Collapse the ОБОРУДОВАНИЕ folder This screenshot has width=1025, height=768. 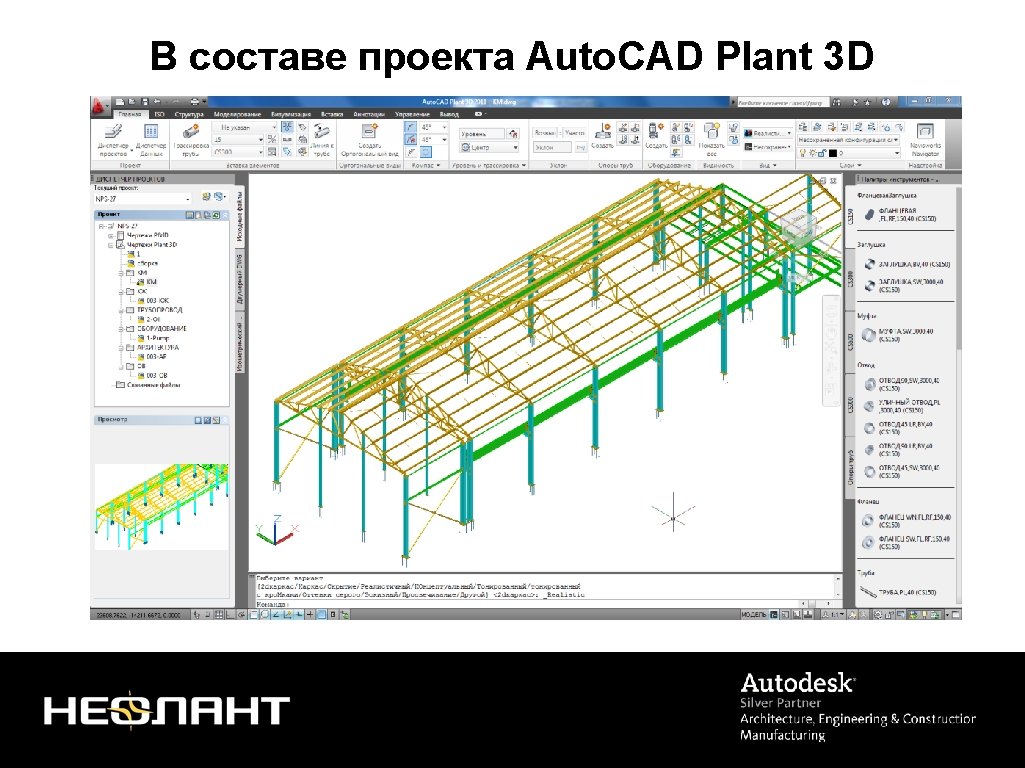tap(121, 329)
